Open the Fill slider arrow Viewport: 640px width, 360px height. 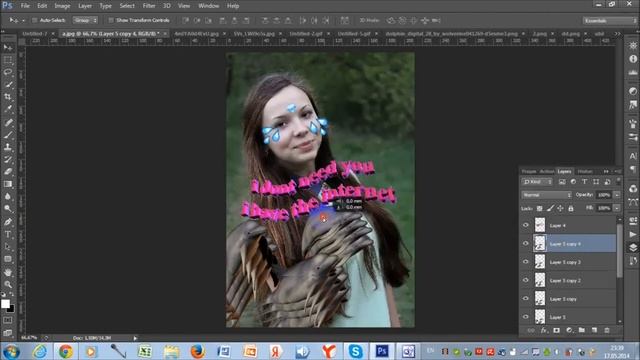(617, 208)
